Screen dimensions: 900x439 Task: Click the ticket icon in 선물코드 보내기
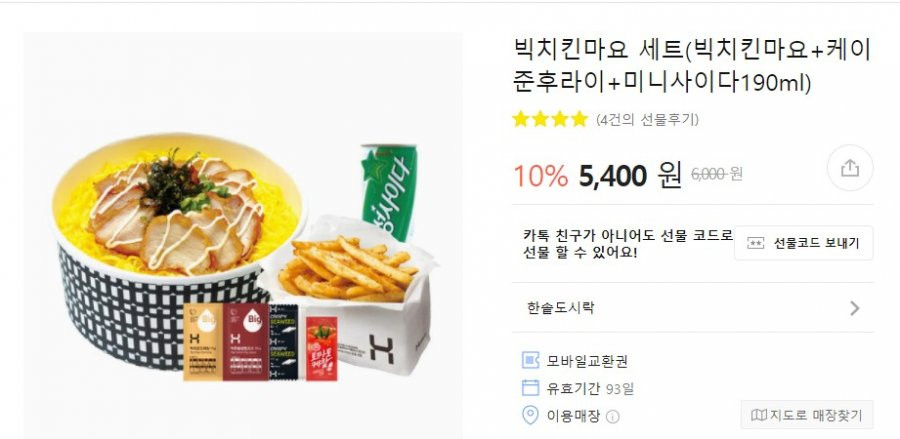pos(755,243)
